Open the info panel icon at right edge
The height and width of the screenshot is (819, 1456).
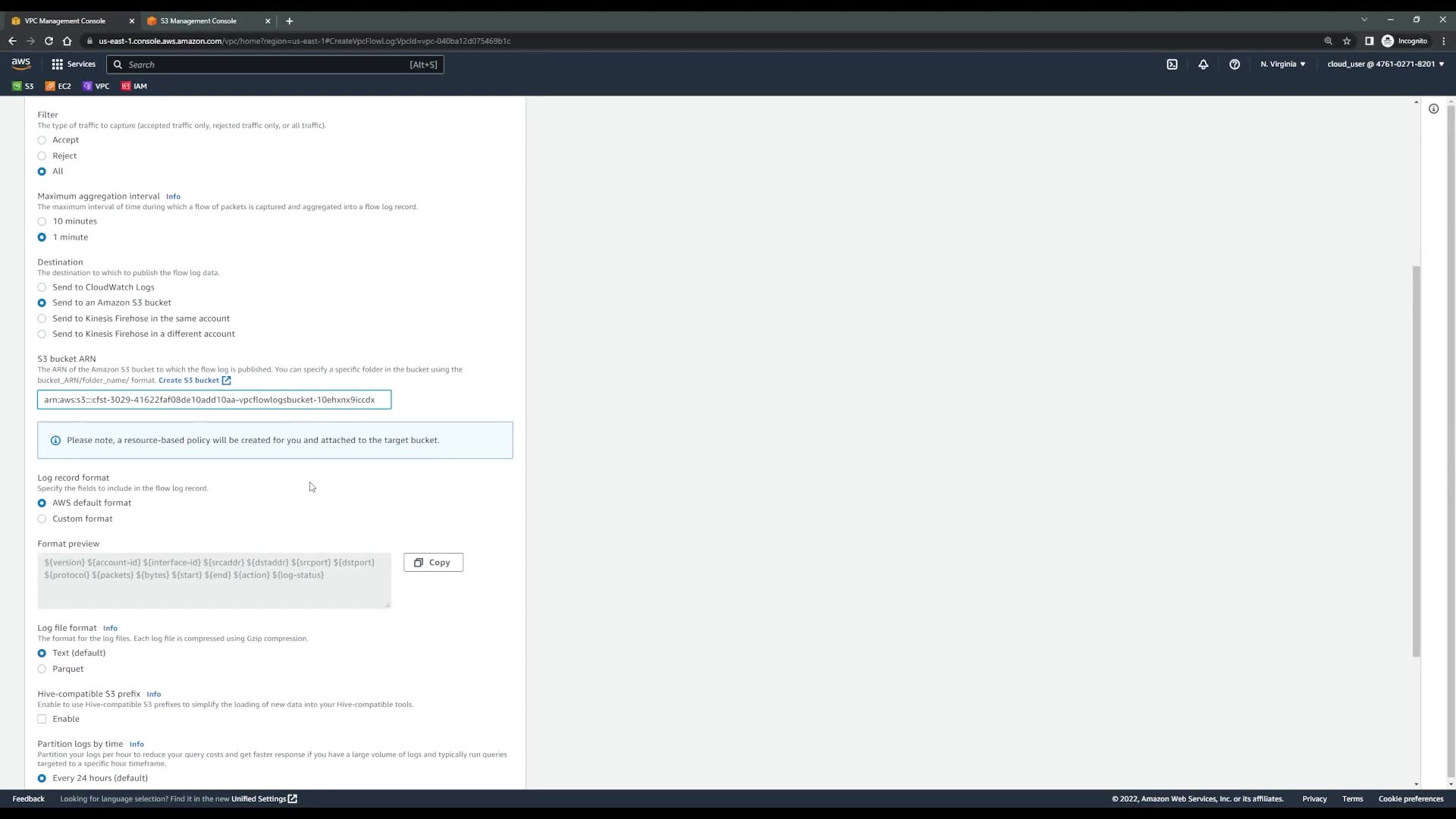pyautogui.click(x=1433, y=108)
